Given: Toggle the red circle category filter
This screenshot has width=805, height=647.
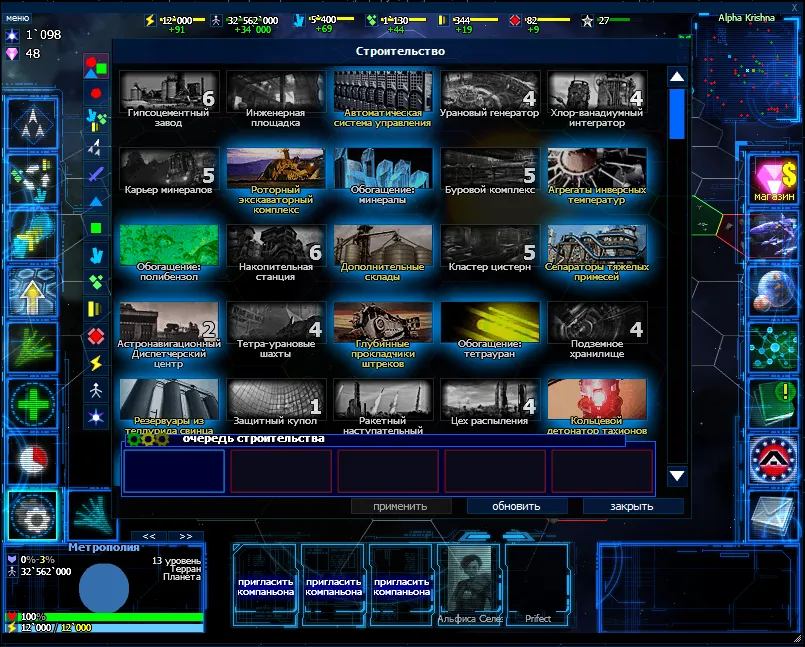Looking at the screenshot, I should (96, 93).
